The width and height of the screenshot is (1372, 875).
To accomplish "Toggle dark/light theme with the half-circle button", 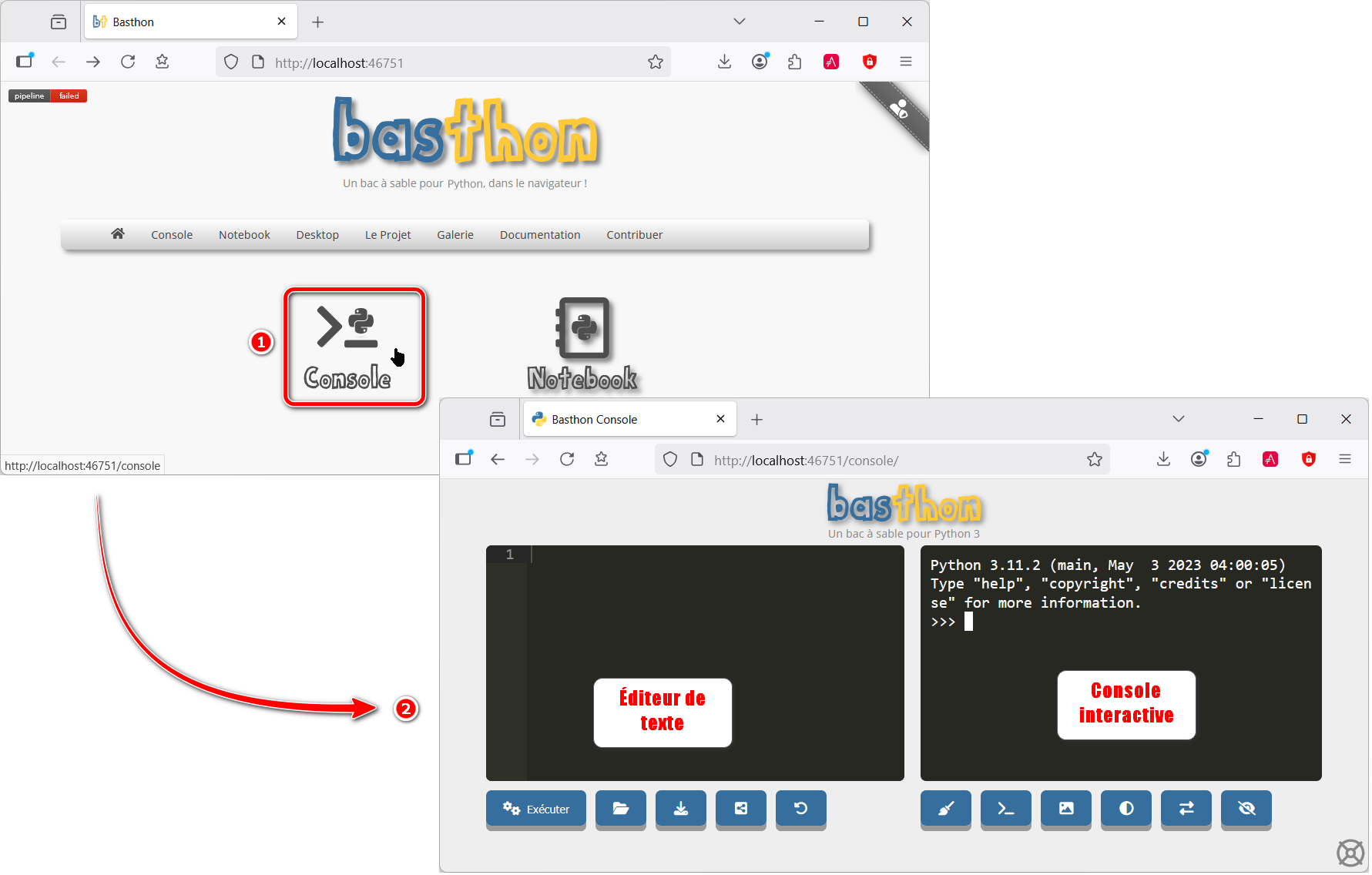I will [1125, 809].
